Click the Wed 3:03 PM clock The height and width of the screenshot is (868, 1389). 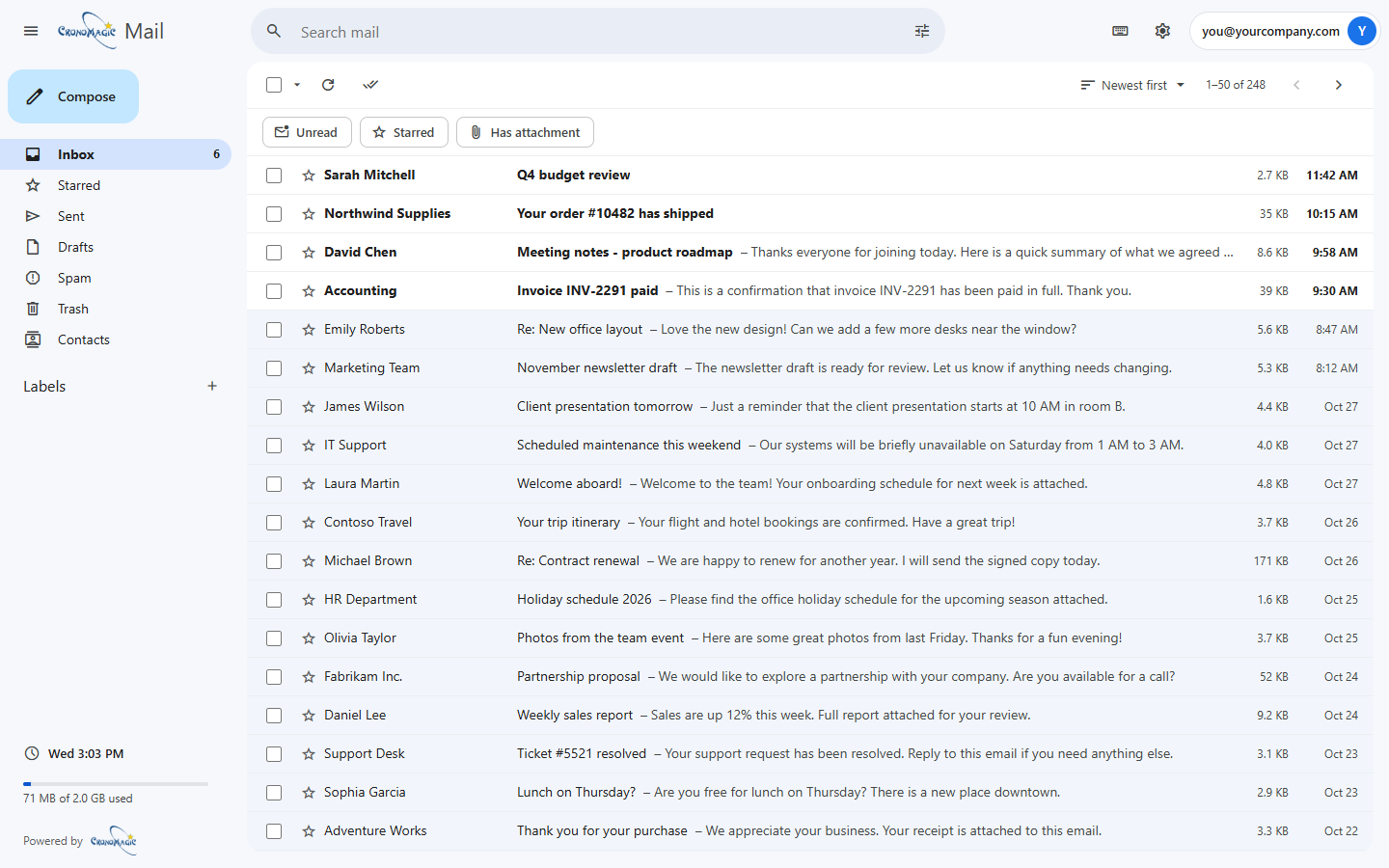(74, 753)
